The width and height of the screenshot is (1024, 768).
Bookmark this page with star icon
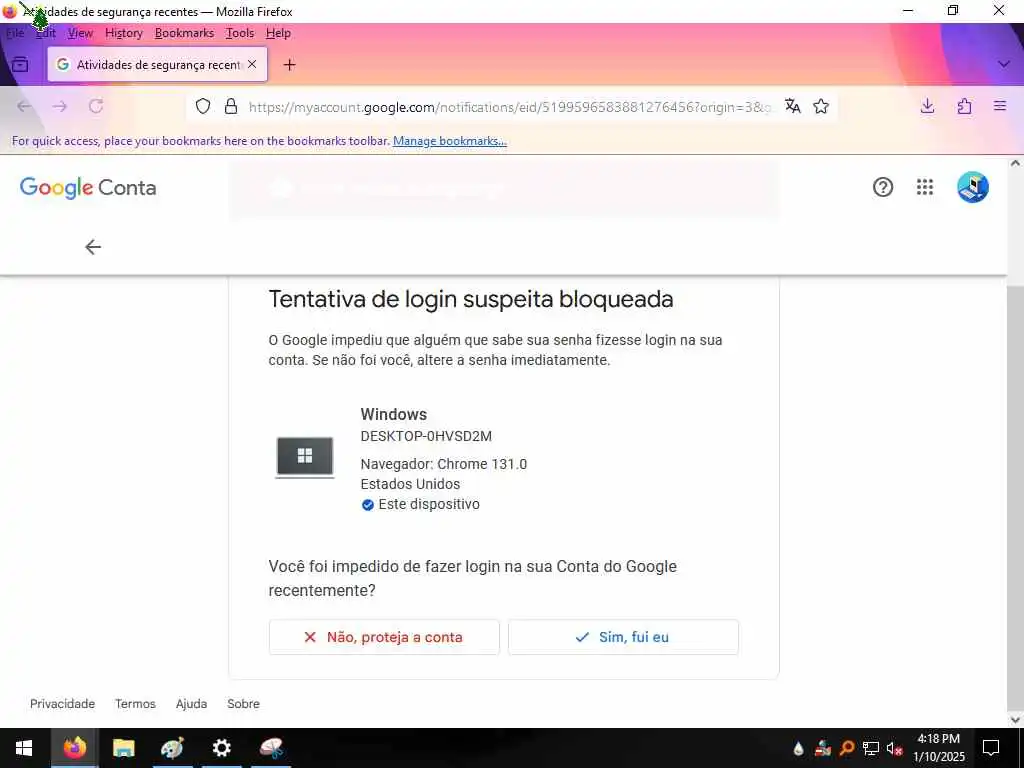(x=821, y=106)
